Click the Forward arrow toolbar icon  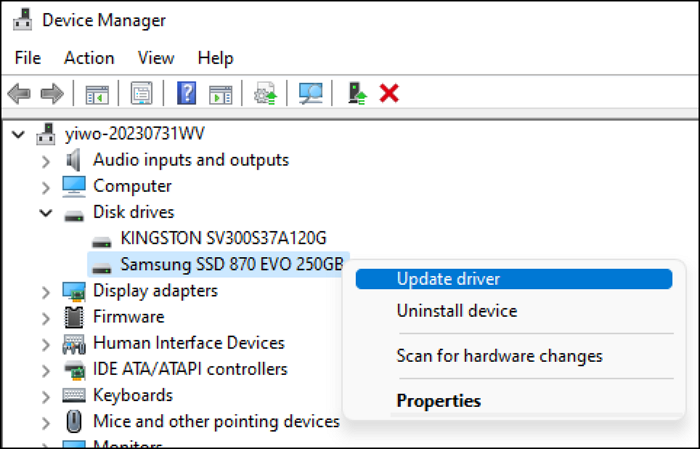[52, 94]
